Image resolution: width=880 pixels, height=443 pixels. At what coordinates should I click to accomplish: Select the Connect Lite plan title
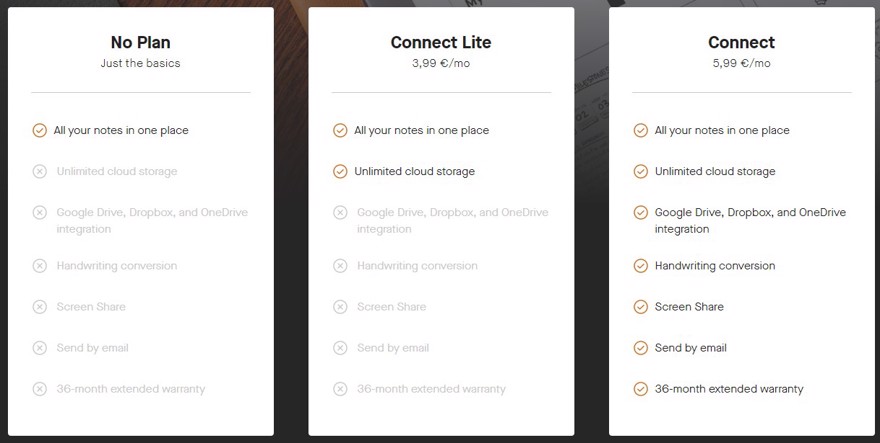pyautogui.click(x=441, y=43)
